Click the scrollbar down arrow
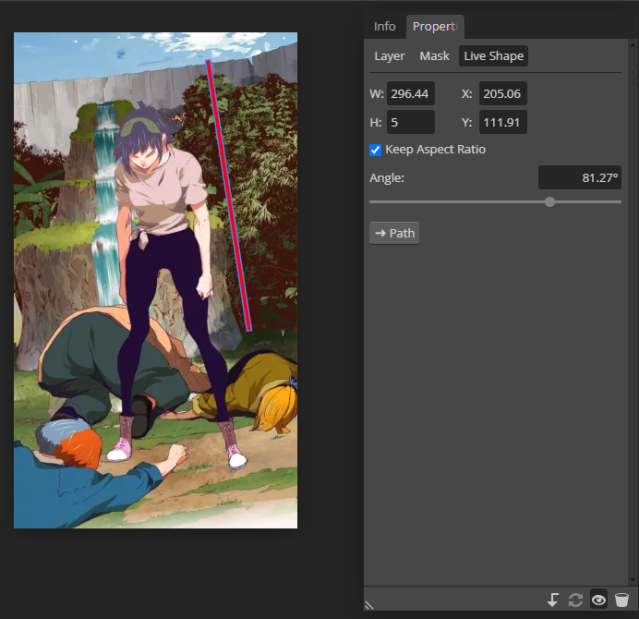Screen dimensions: 639x619 pyautogui.click(x=633, y=579)
